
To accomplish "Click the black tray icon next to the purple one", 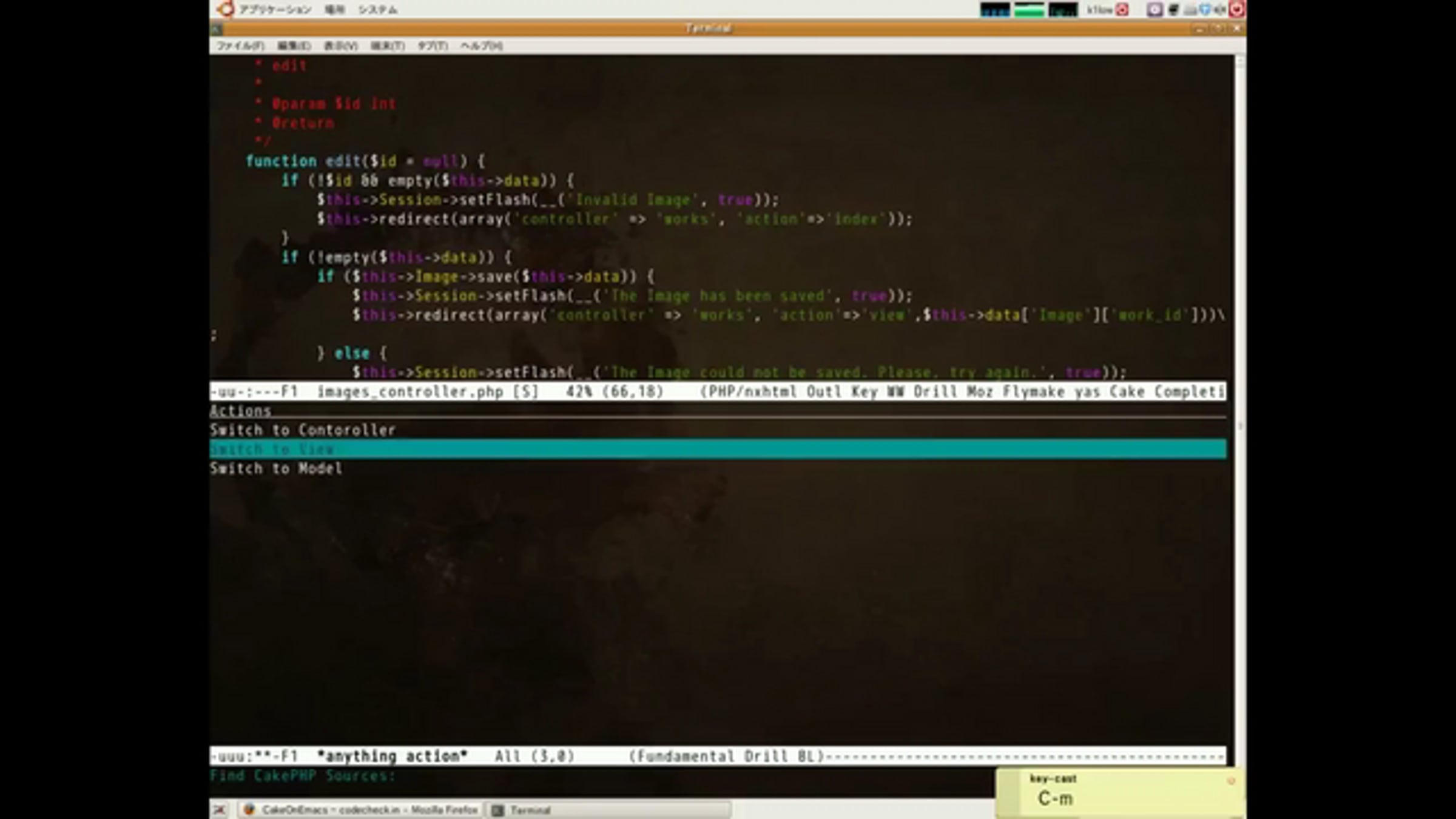I will pyautogui.click(x=1173, y=10).
